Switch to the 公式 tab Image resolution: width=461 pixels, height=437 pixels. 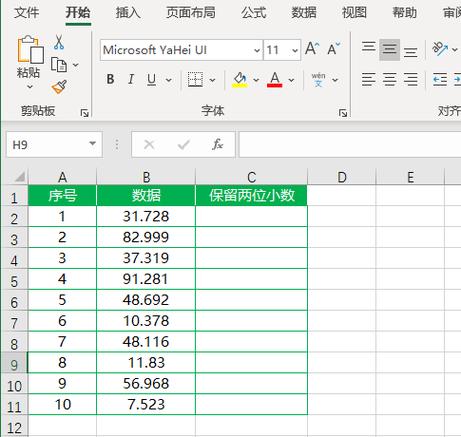(x=254, y=13)
